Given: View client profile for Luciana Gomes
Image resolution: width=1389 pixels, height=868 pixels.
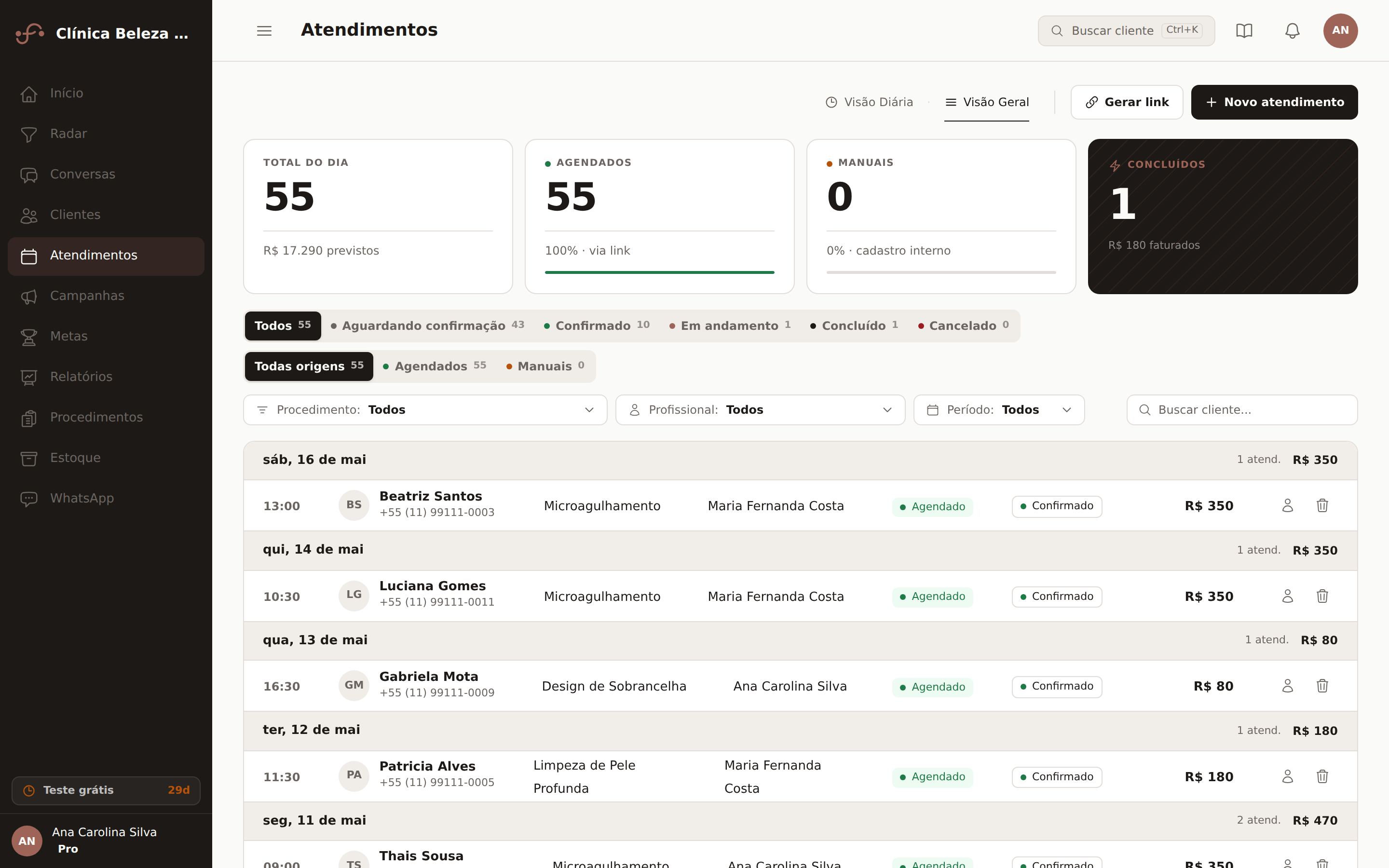Looking at the screenshot, I should pos(1287,596).
